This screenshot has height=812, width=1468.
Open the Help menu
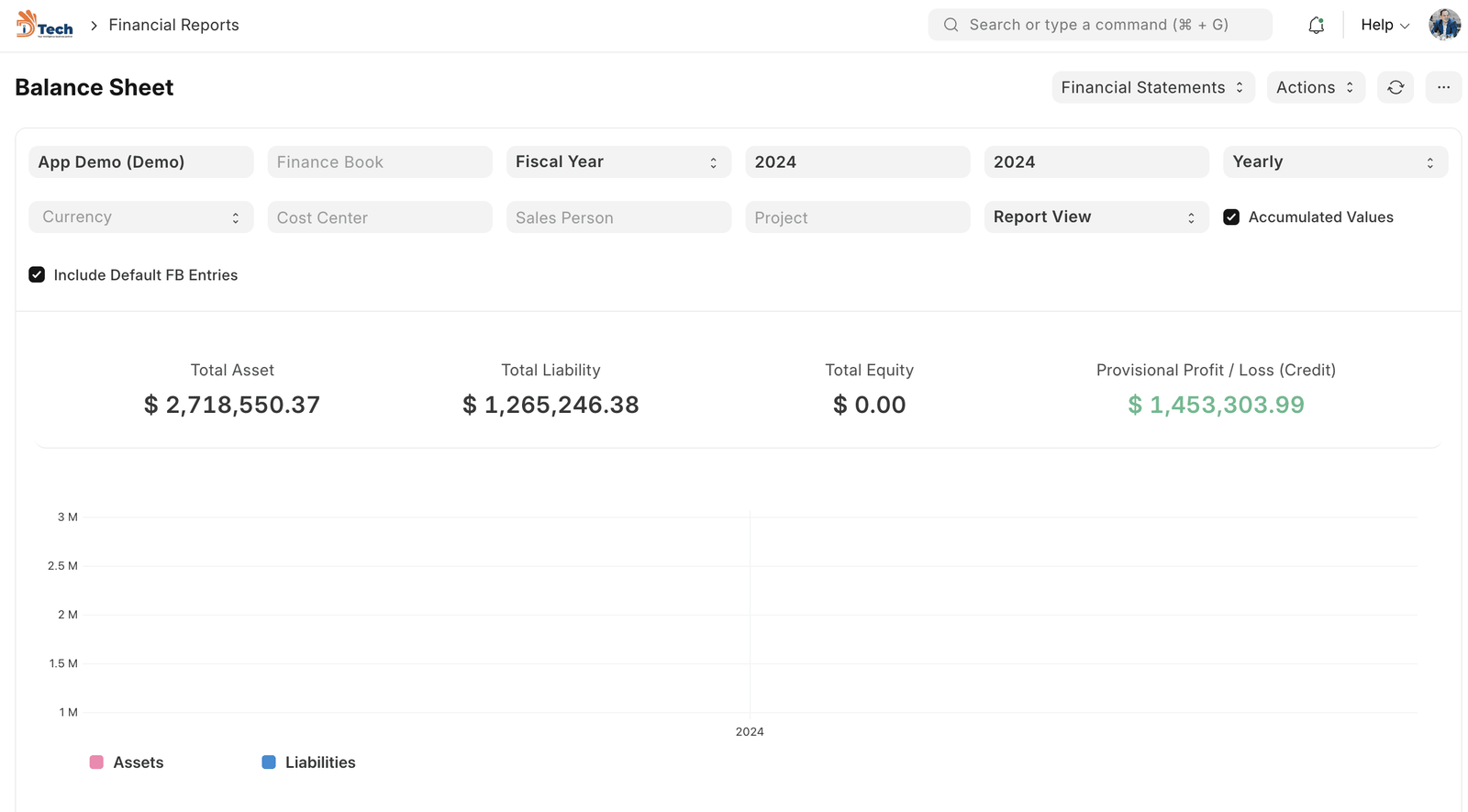pos(1385,25)
